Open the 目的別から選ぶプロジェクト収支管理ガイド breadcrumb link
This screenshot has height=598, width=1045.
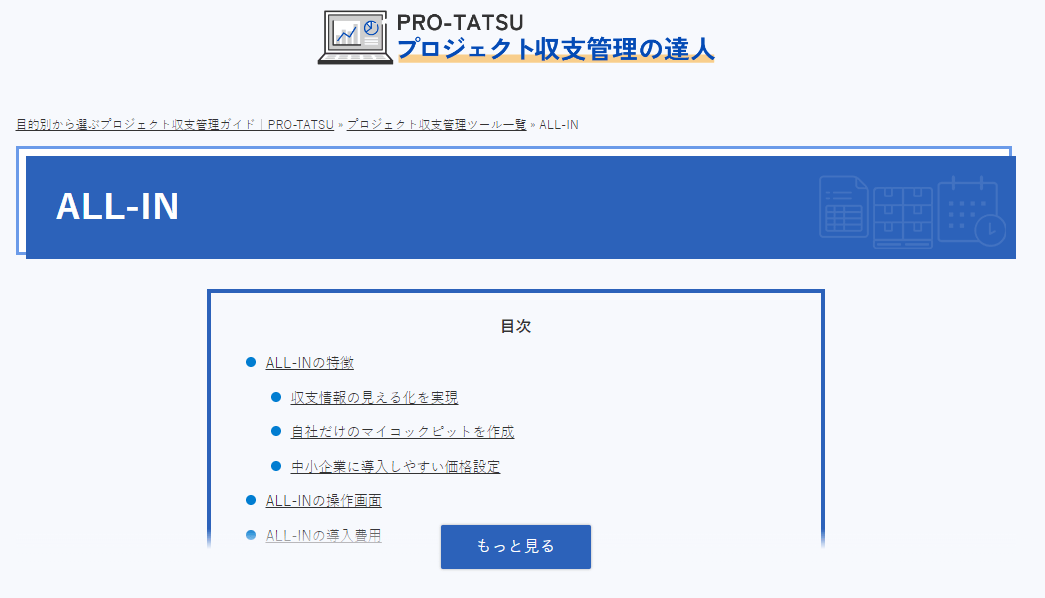174,125
